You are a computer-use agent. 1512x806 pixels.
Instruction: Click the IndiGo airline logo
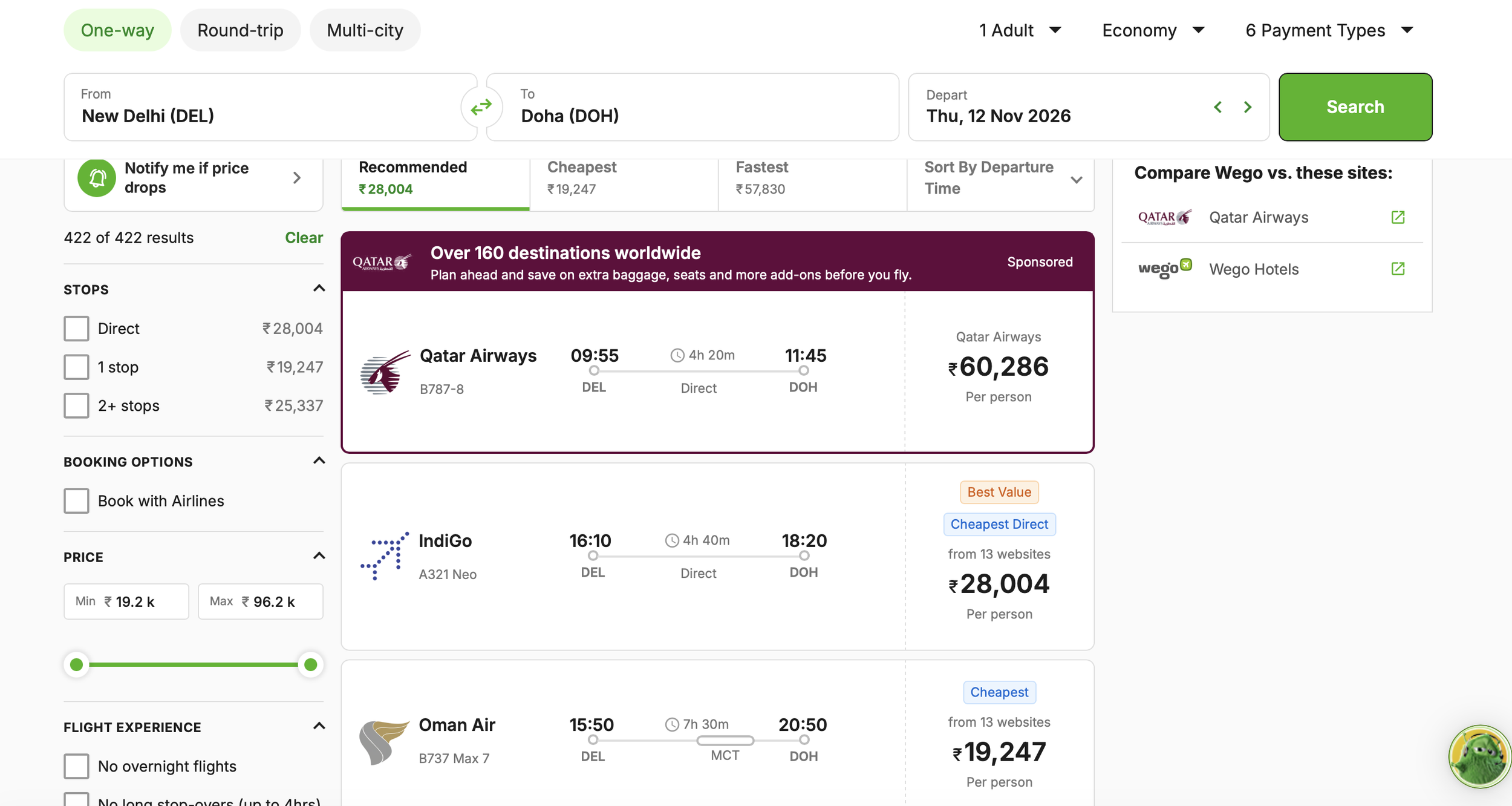[385, 556]
